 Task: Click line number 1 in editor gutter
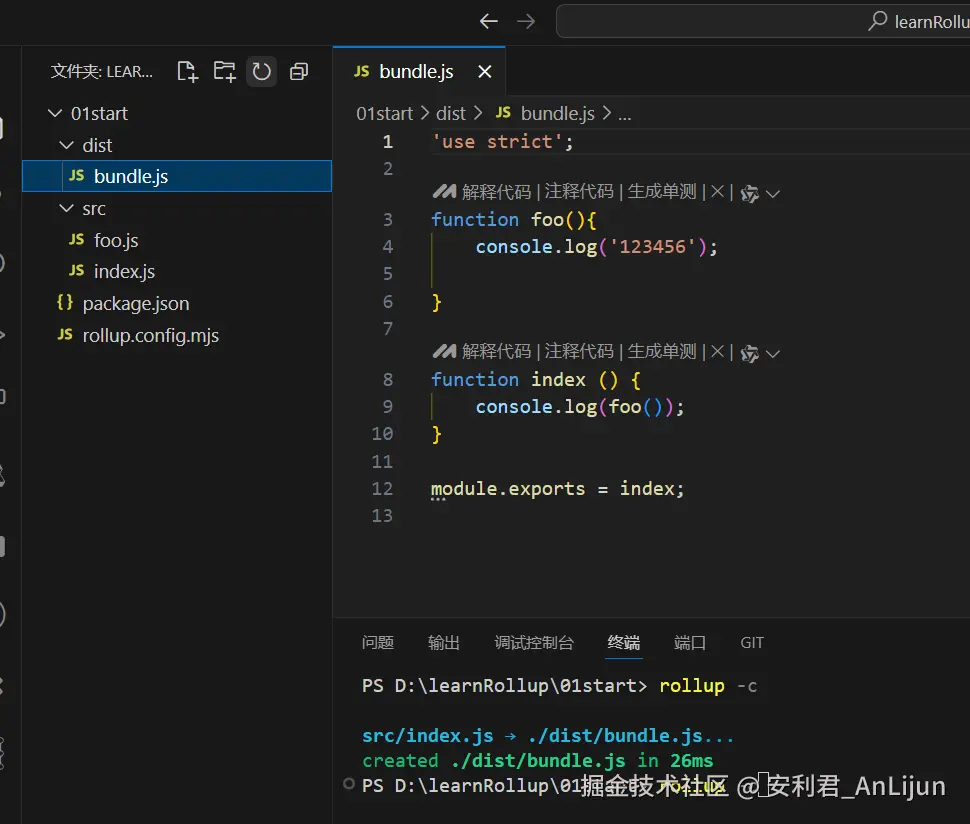[x=388, y=142]
